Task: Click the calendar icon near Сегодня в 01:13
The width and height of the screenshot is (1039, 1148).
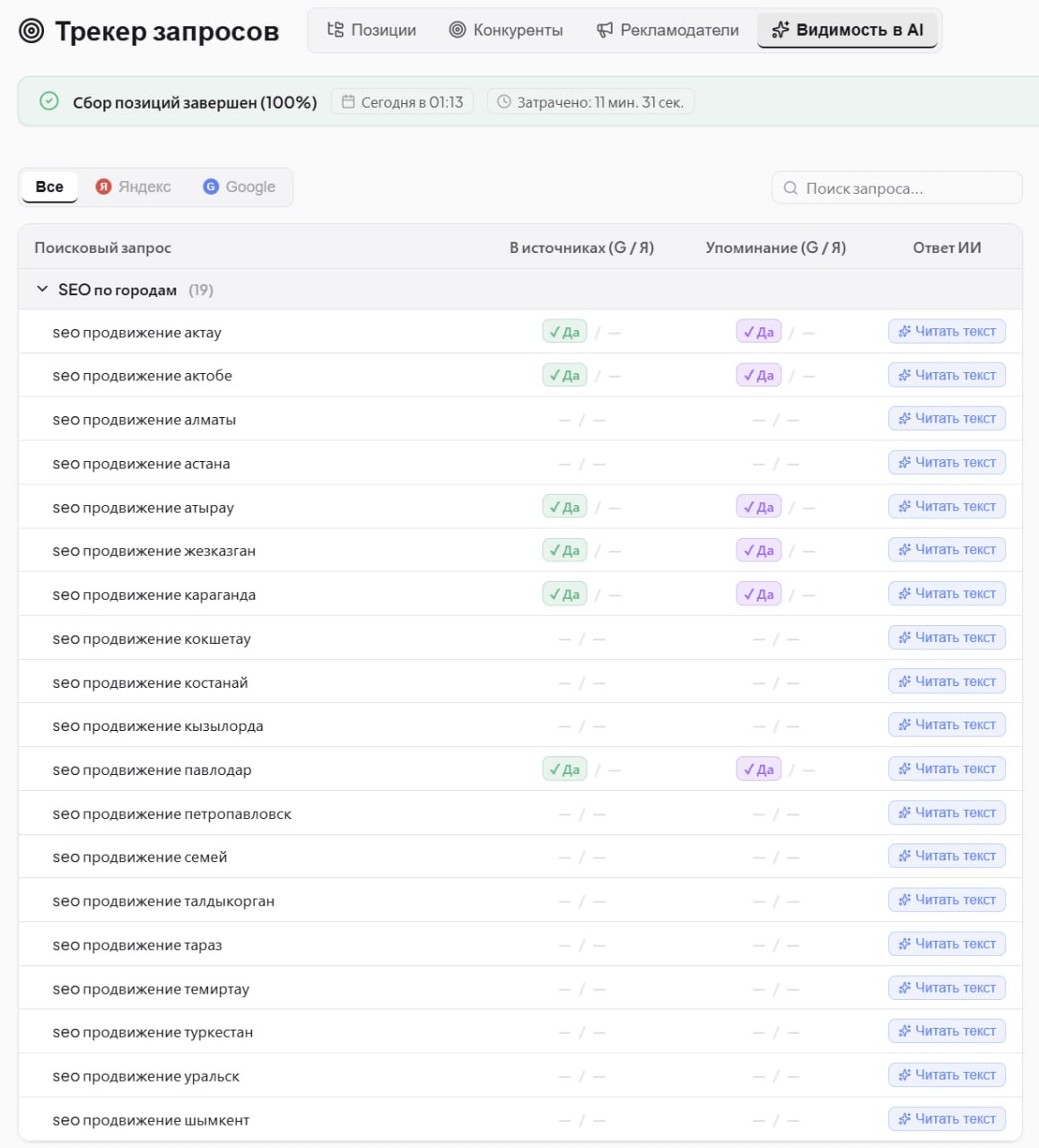Action: click(348, 102)
